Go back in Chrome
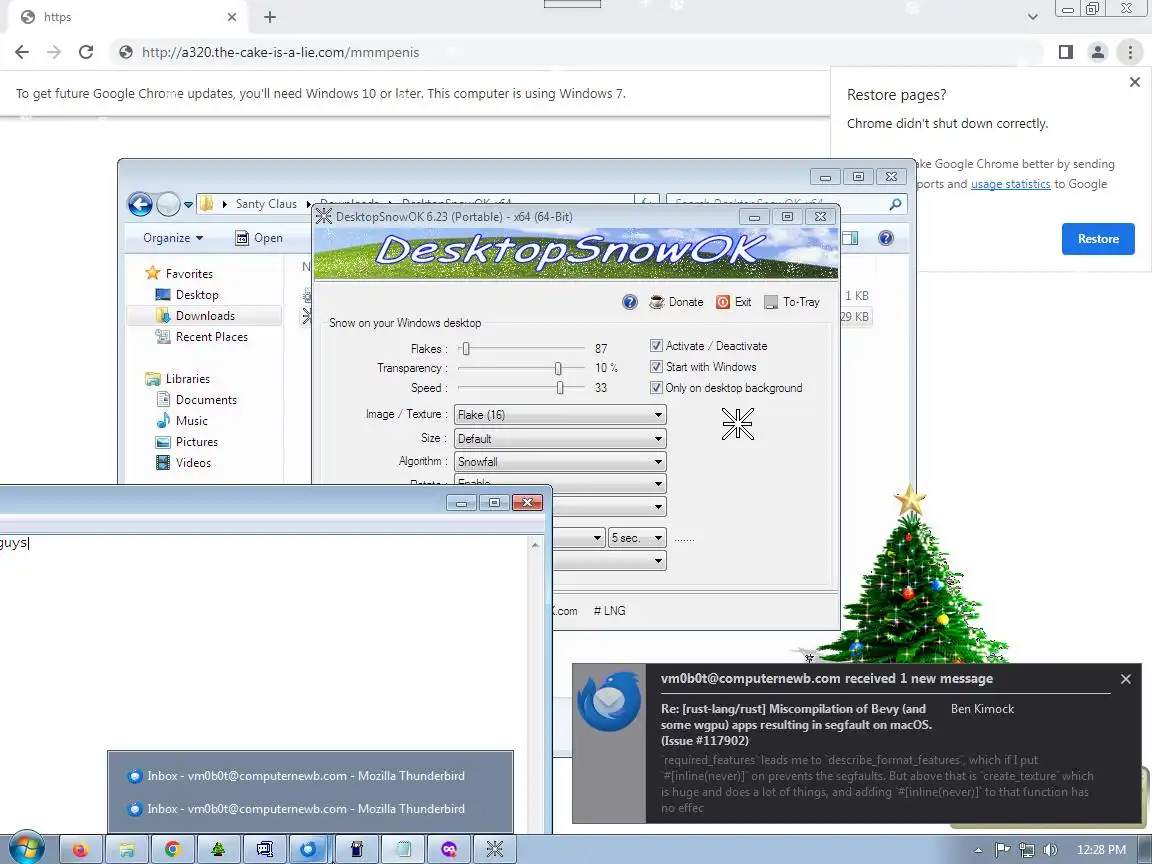 [22, 52]
